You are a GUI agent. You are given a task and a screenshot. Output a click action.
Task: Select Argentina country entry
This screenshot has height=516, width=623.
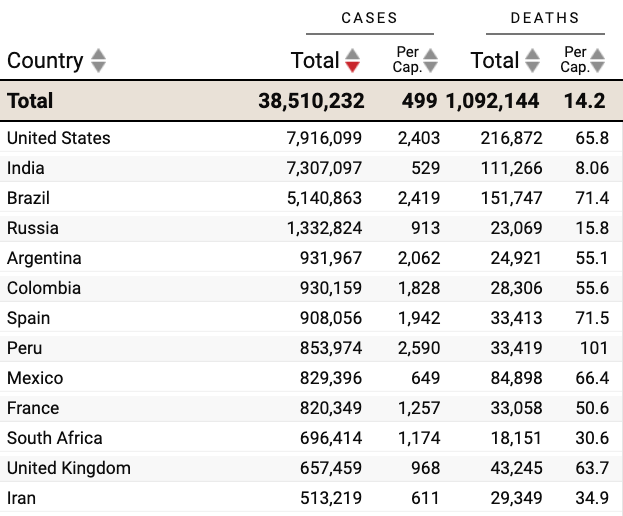click(x=44, y=258)
